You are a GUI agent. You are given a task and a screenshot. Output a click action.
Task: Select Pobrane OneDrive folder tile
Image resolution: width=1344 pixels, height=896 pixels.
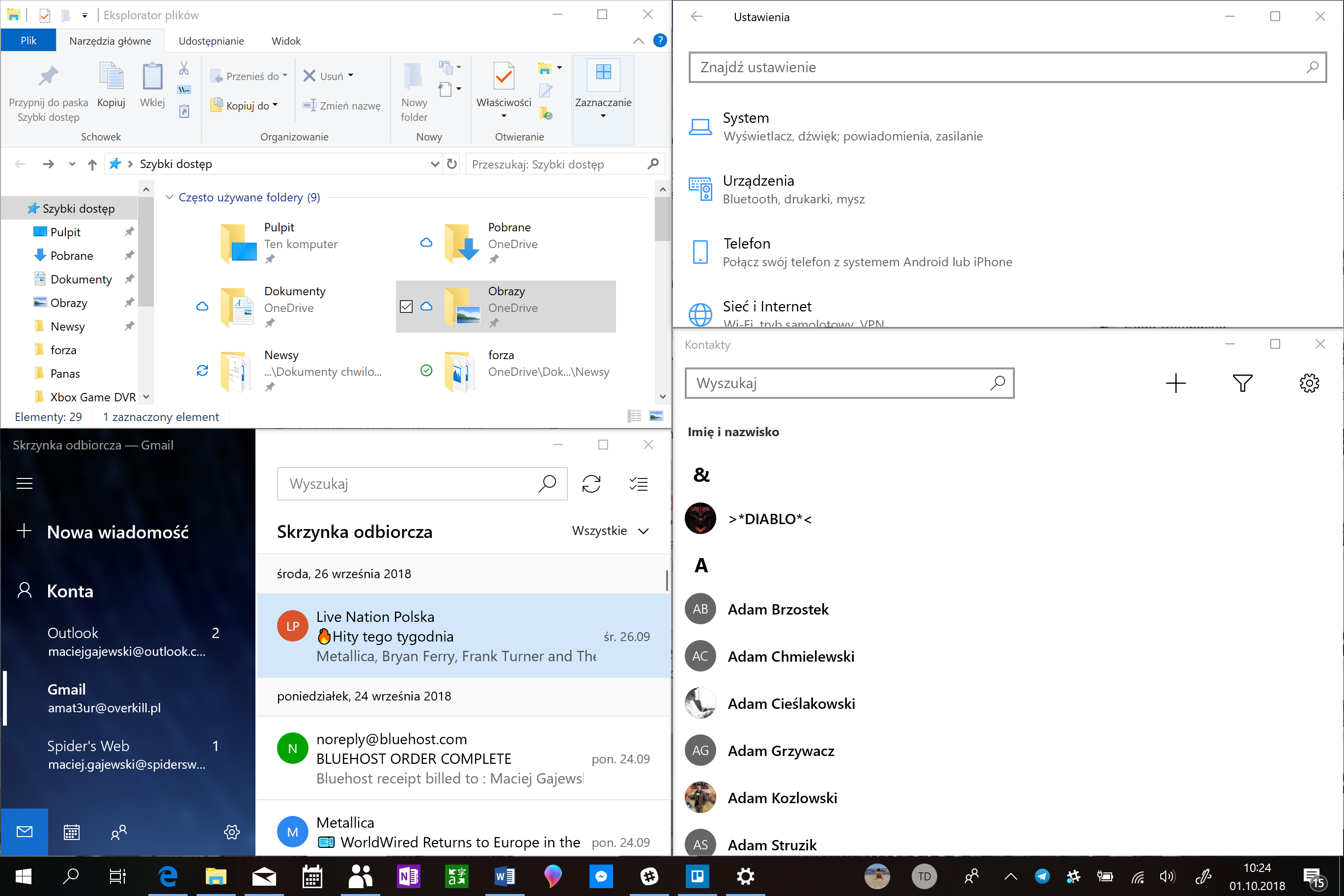(505, 243)
